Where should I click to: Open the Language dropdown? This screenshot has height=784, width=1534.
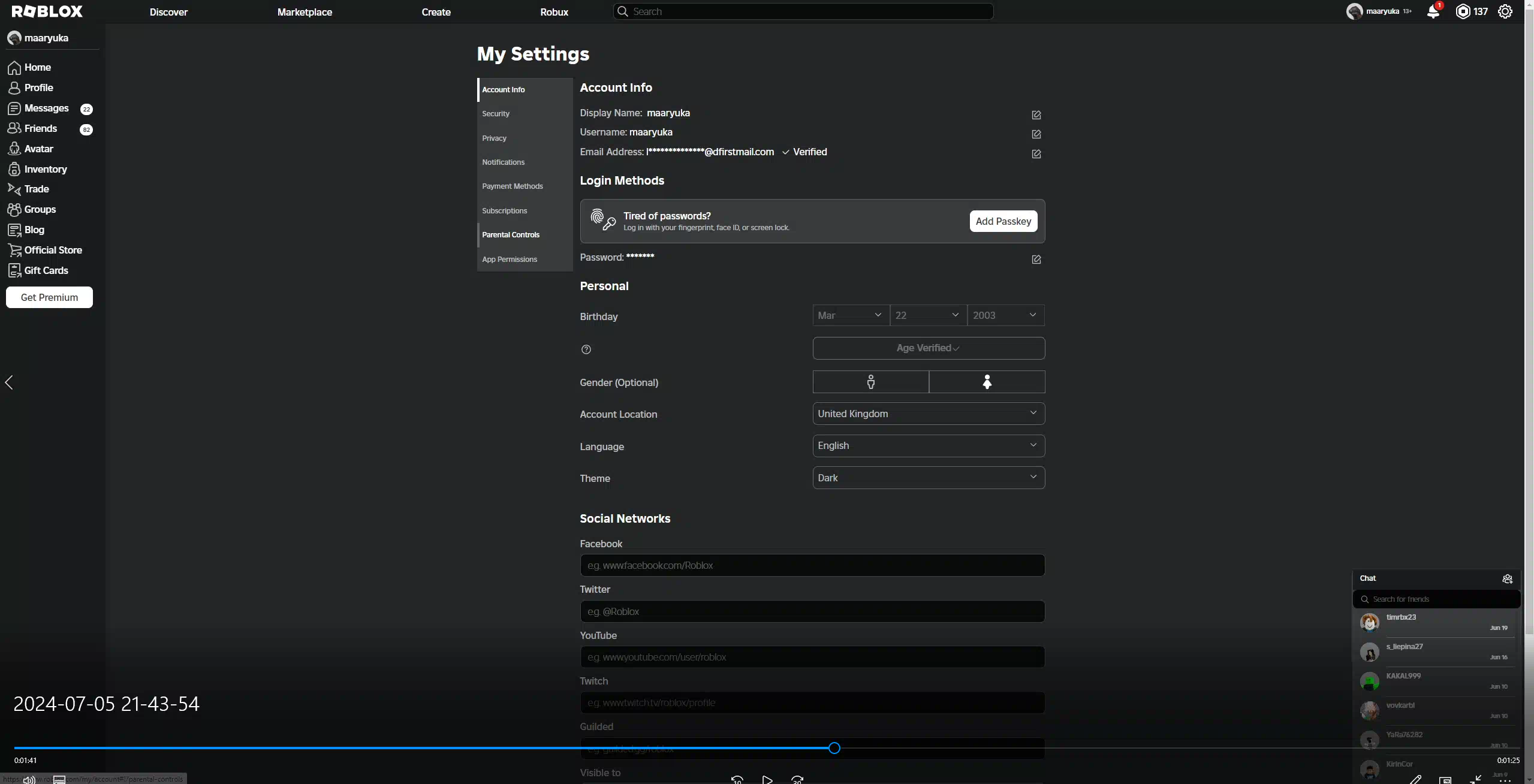(x=929, y=446)
